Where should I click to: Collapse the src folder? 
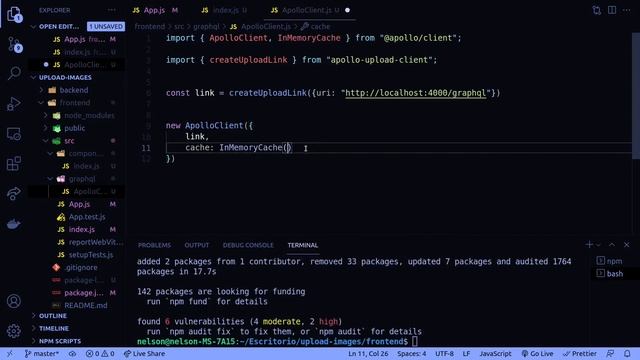[69, 141]
